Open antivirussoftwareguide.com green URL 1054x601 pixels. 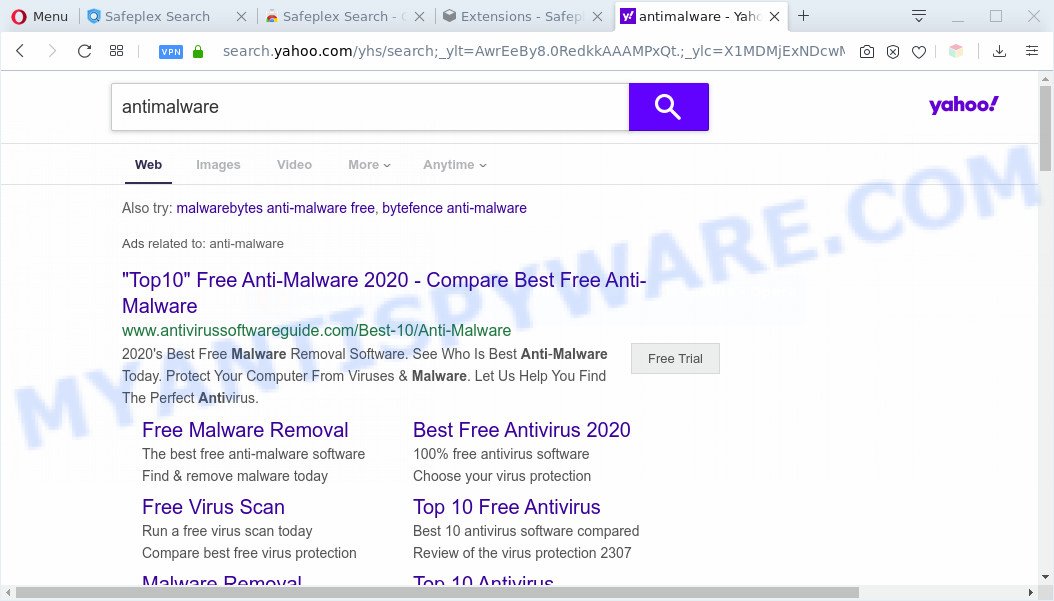(317, 331)
